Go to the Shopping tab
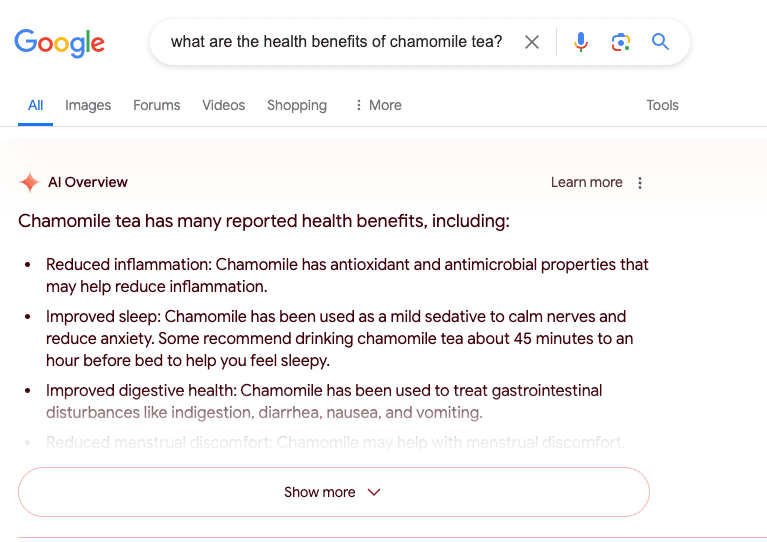The width and height of the screenshot is (767, 542). coord(297,105)
